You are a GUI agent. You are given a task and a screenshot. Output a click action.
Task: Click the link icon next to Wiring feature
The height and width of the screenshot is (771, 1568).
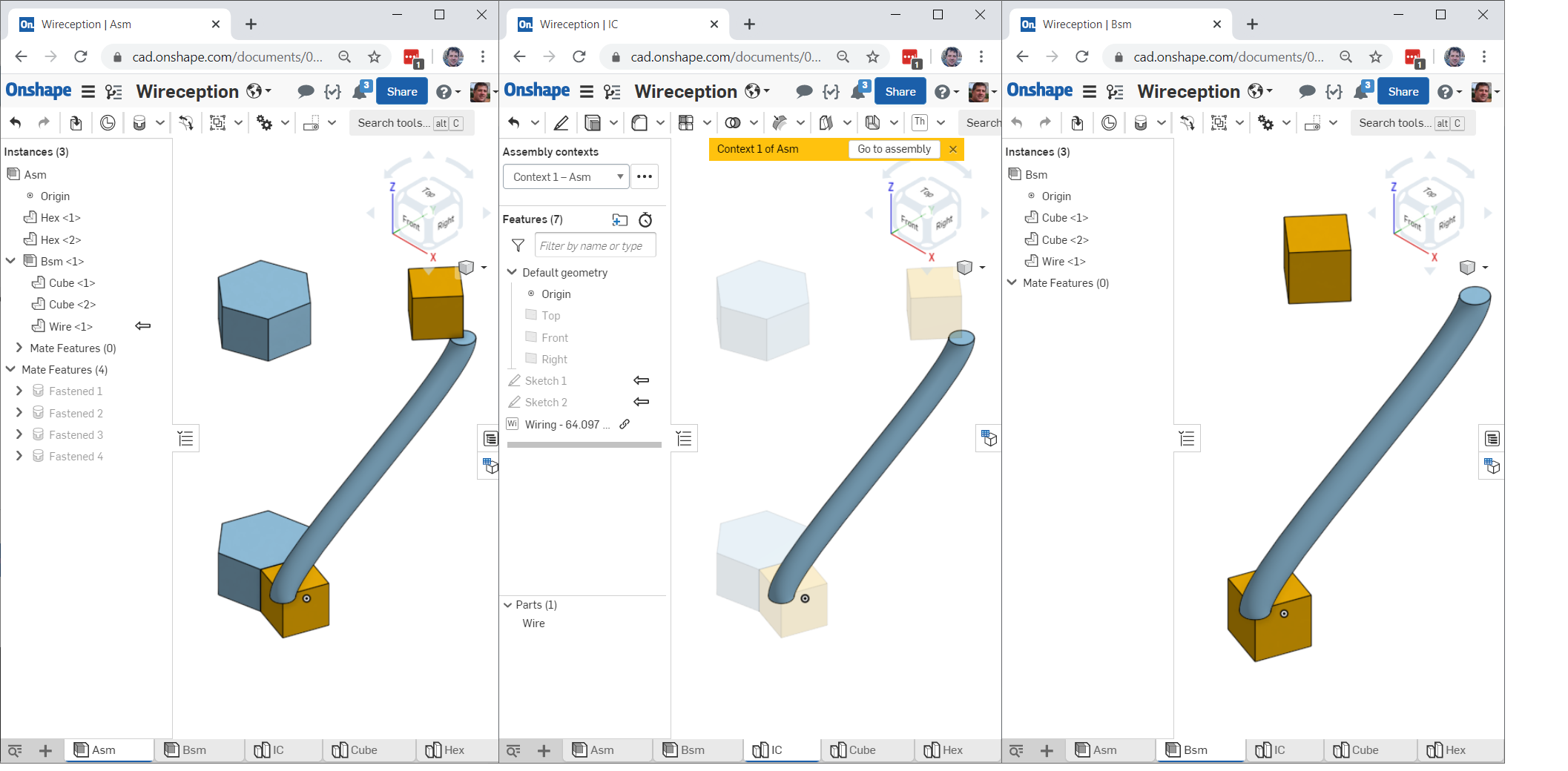coord(625,424)
